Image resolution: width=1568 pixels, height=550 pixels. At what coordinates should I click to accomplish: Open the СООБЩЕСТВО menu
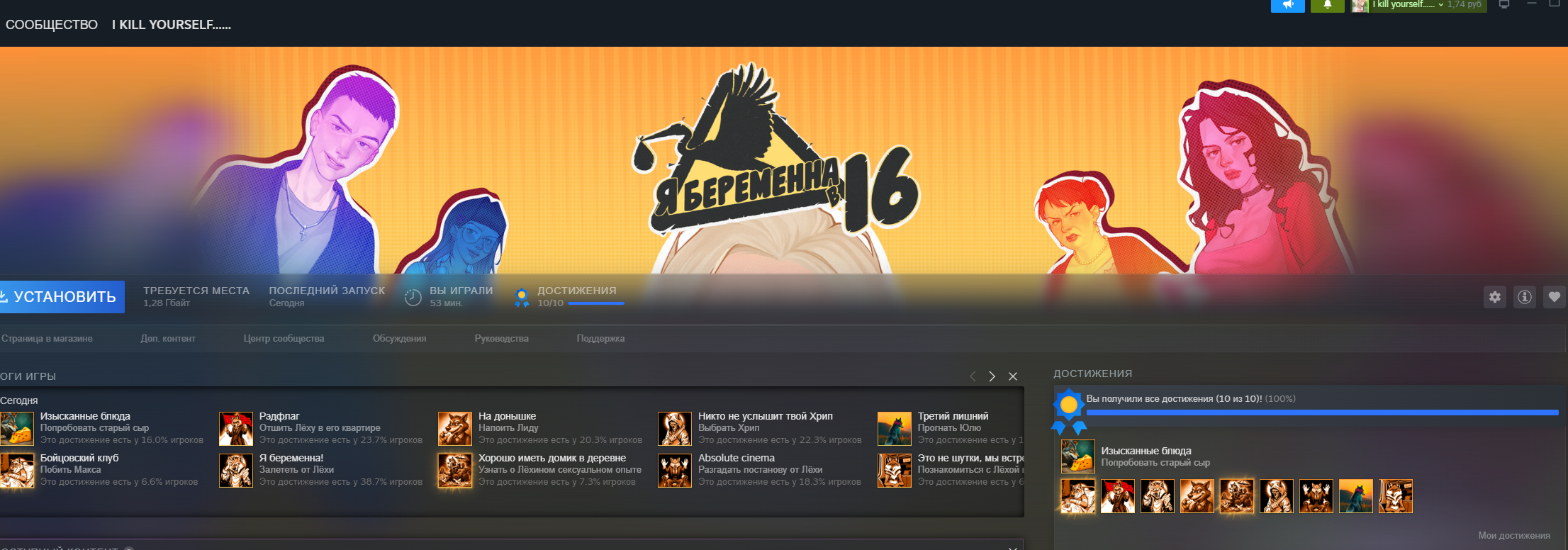[52, 25]
